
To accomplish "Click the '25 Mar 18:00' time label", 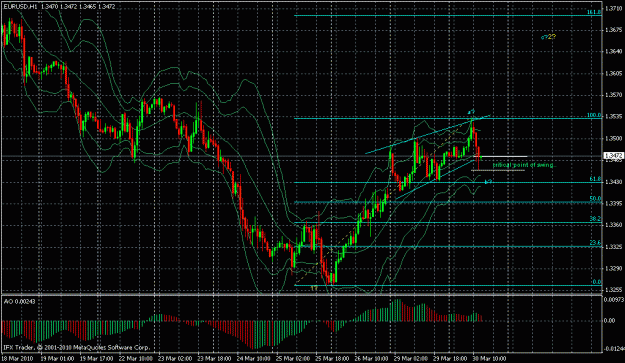I will pyautogui.click(x=333, y=358).
